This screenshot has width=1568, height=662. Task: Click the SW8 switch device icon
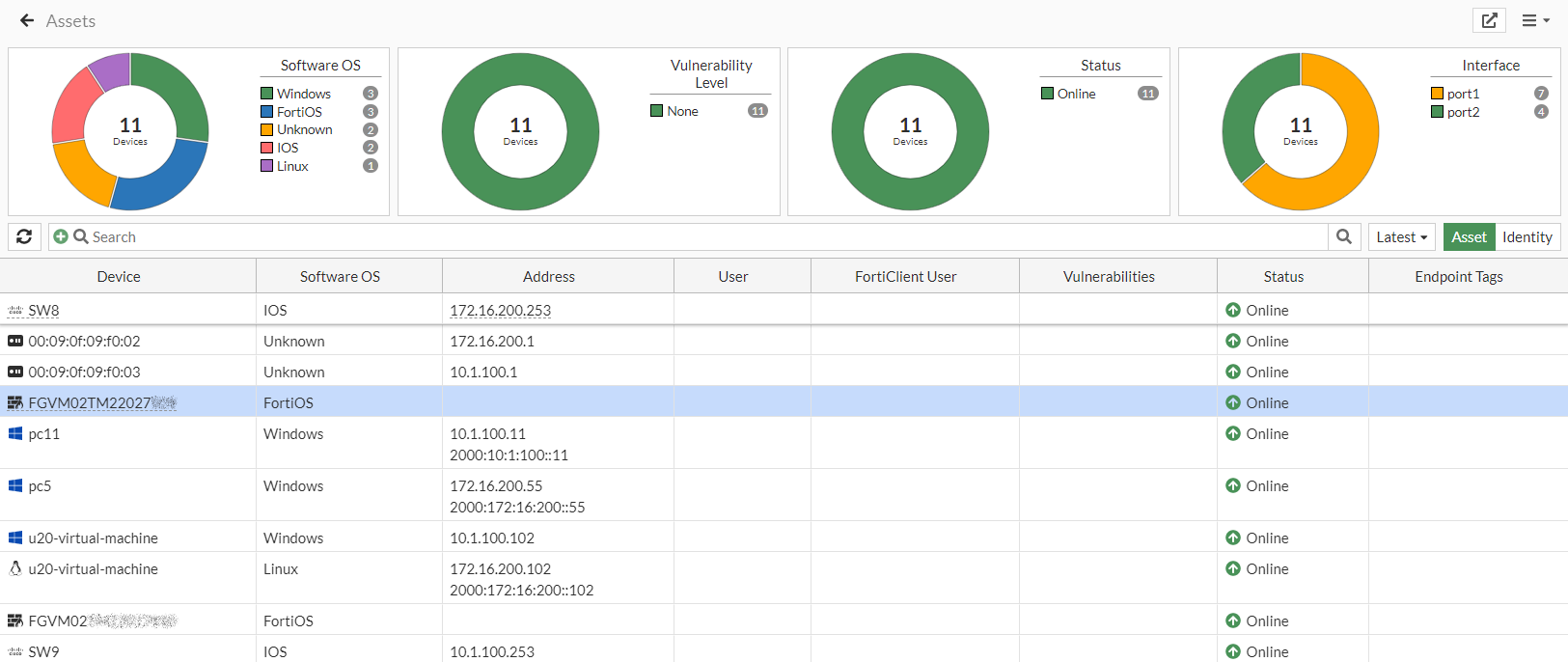(x=15, y=310)
